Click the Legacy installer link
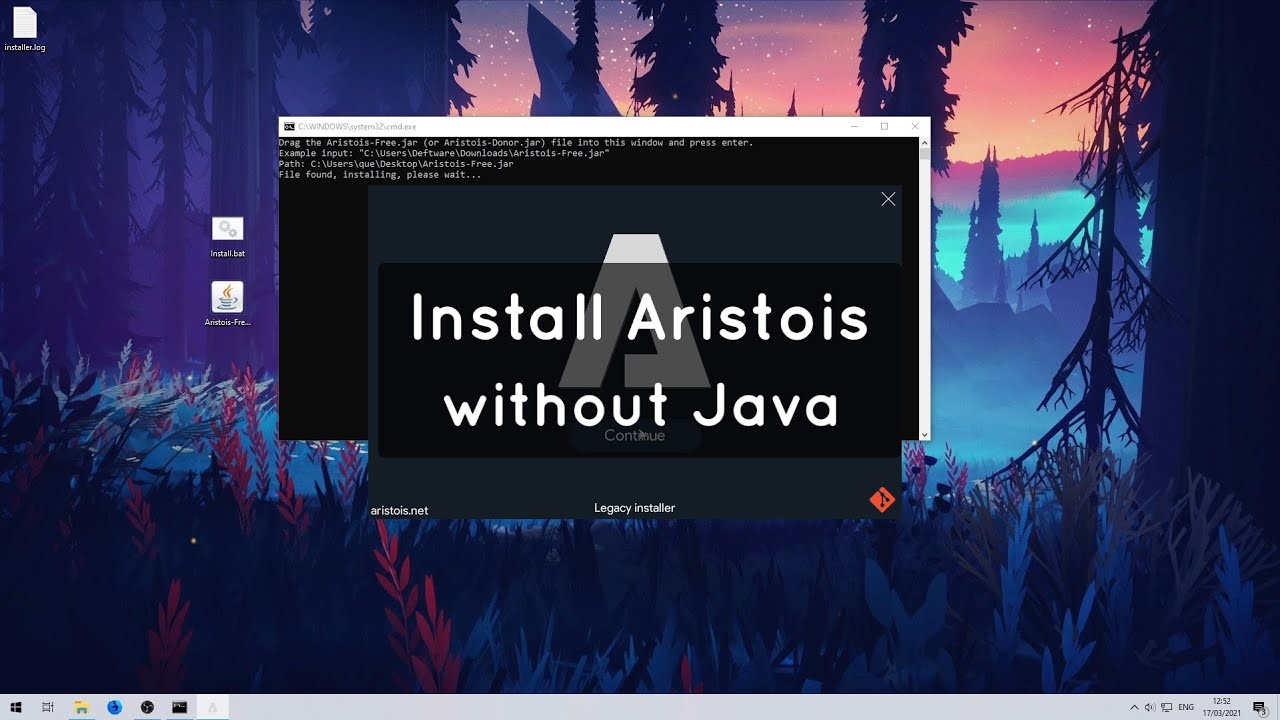1280x720 pixels. coord(634,508)
